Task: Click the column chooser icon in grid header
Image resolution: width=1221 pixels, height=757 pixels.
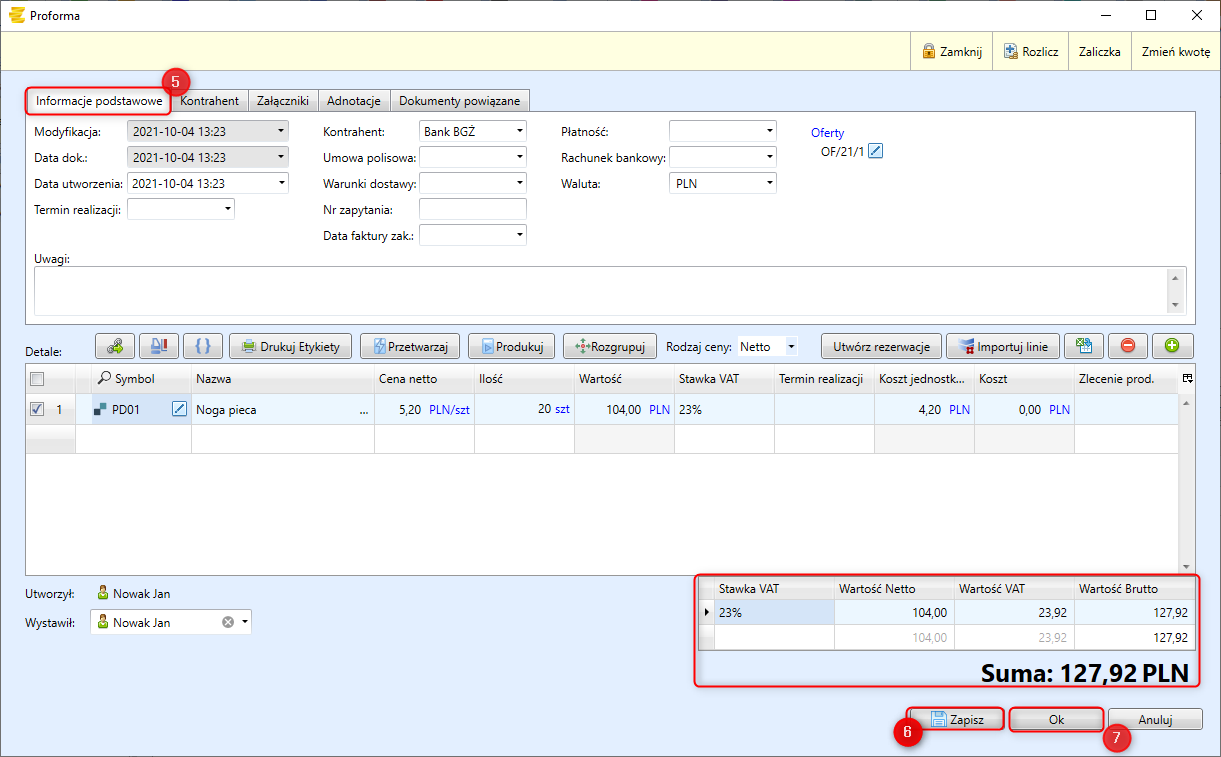Action: pyautogui.click(x=1187, y=379)
